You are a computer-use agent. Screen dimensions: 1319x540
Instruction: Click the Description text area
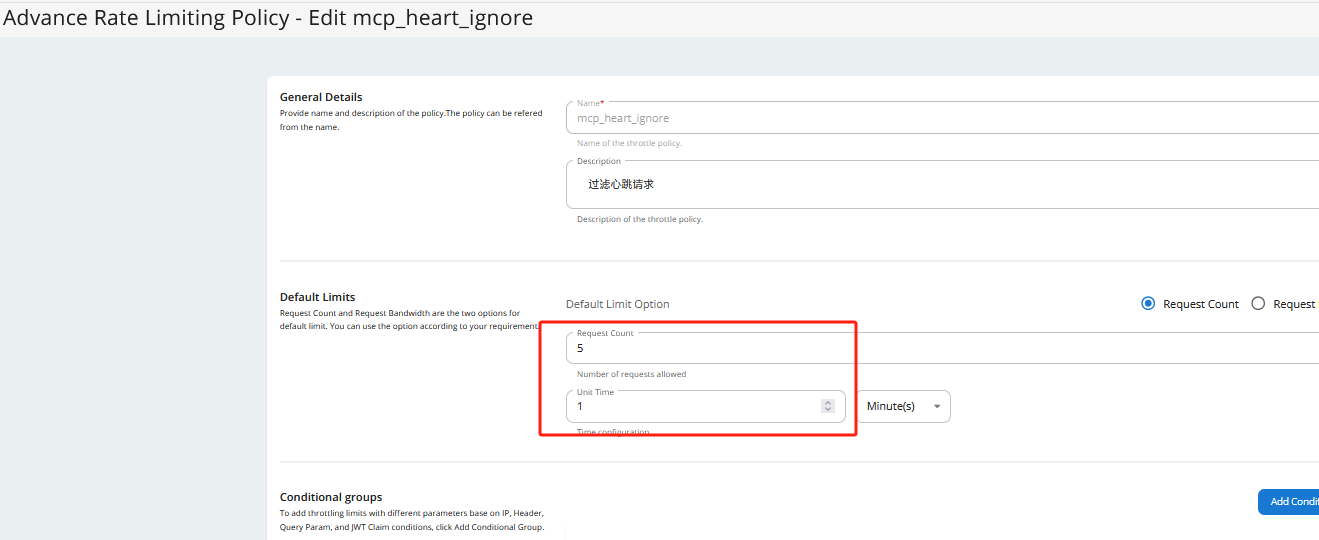pos(942,184)
